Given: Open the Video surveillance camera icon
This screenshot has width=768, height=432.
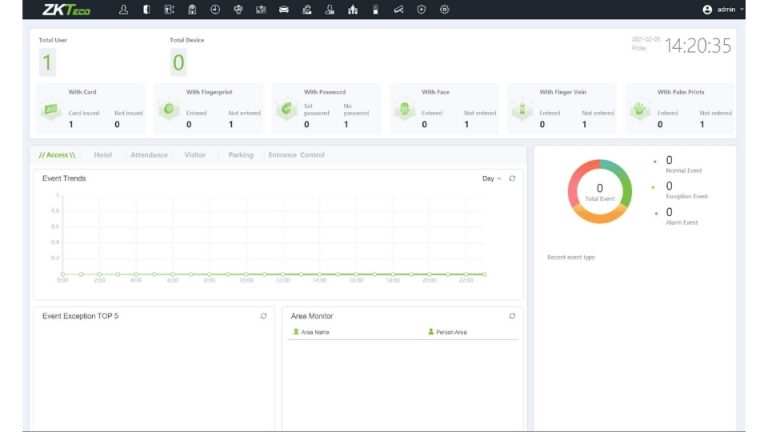Looking at the screenshot, I should pos(398,9).
